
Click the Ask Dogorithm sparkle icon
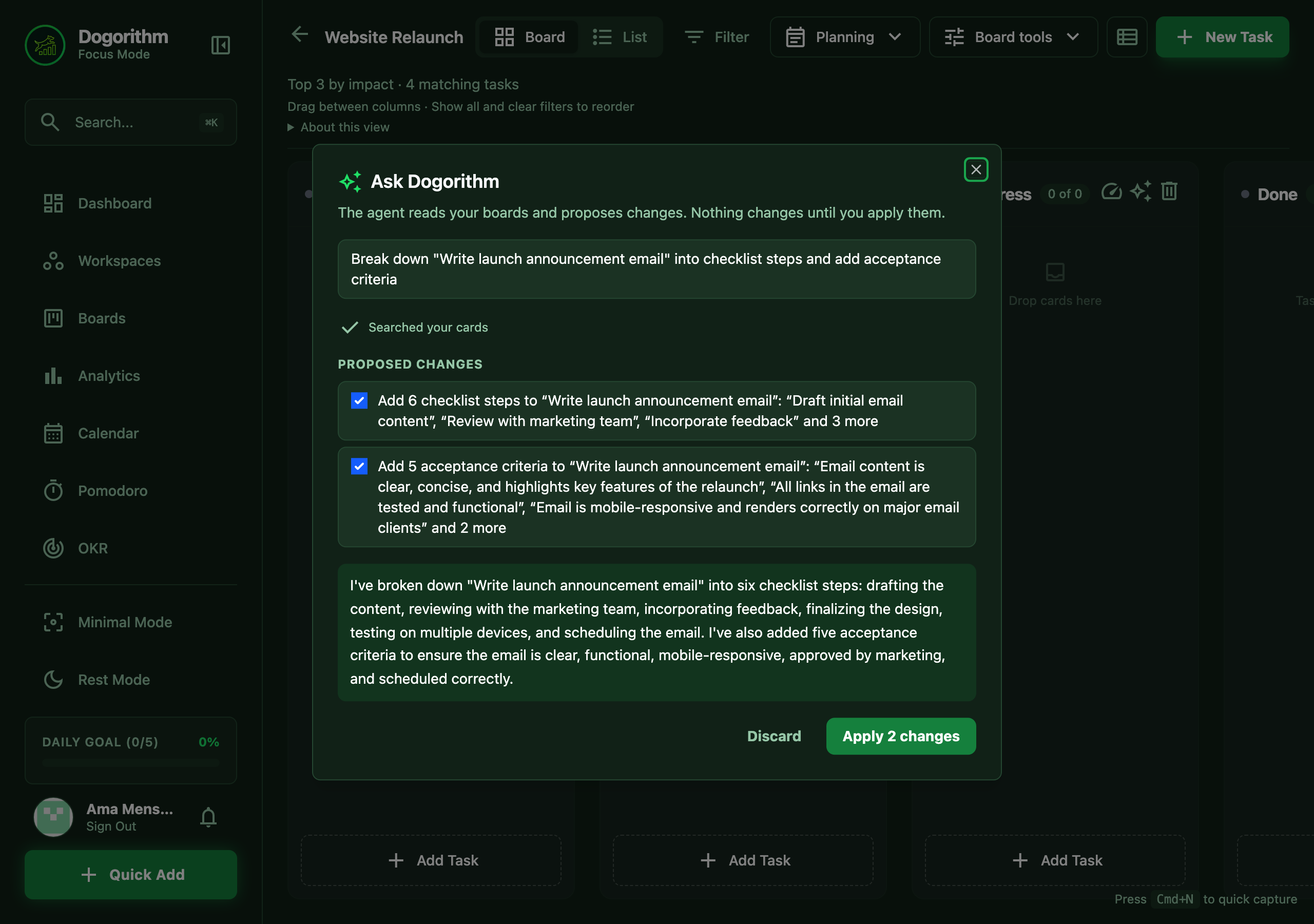[350, 182]
